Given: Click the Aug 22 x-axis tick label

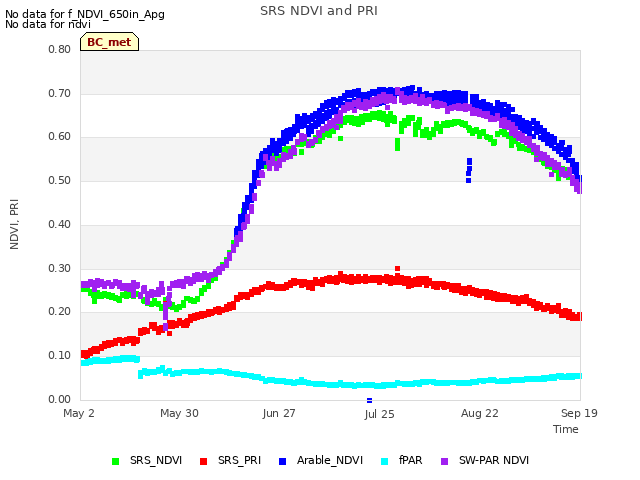Looking at the screenshot, I should click(x=480, y=413).
